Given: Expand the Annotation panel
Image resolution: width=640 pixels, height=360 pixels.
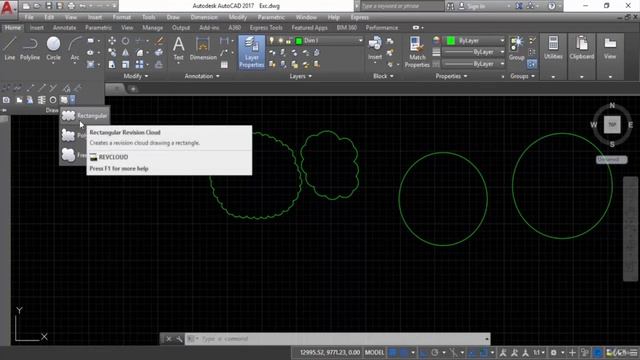Looking at the screenshot, I should [x=202, y=76].
